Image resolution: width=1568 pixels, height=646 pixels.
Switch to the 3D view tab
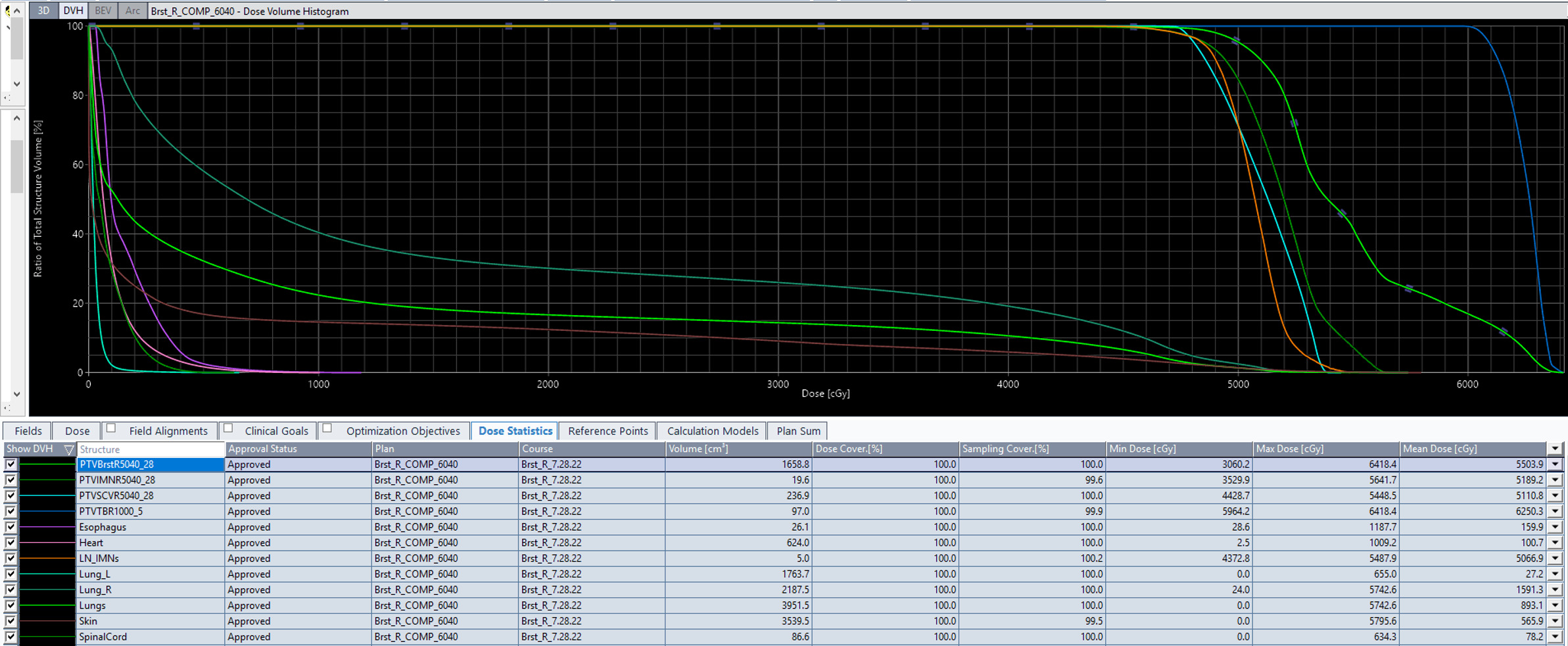[43, 11]
